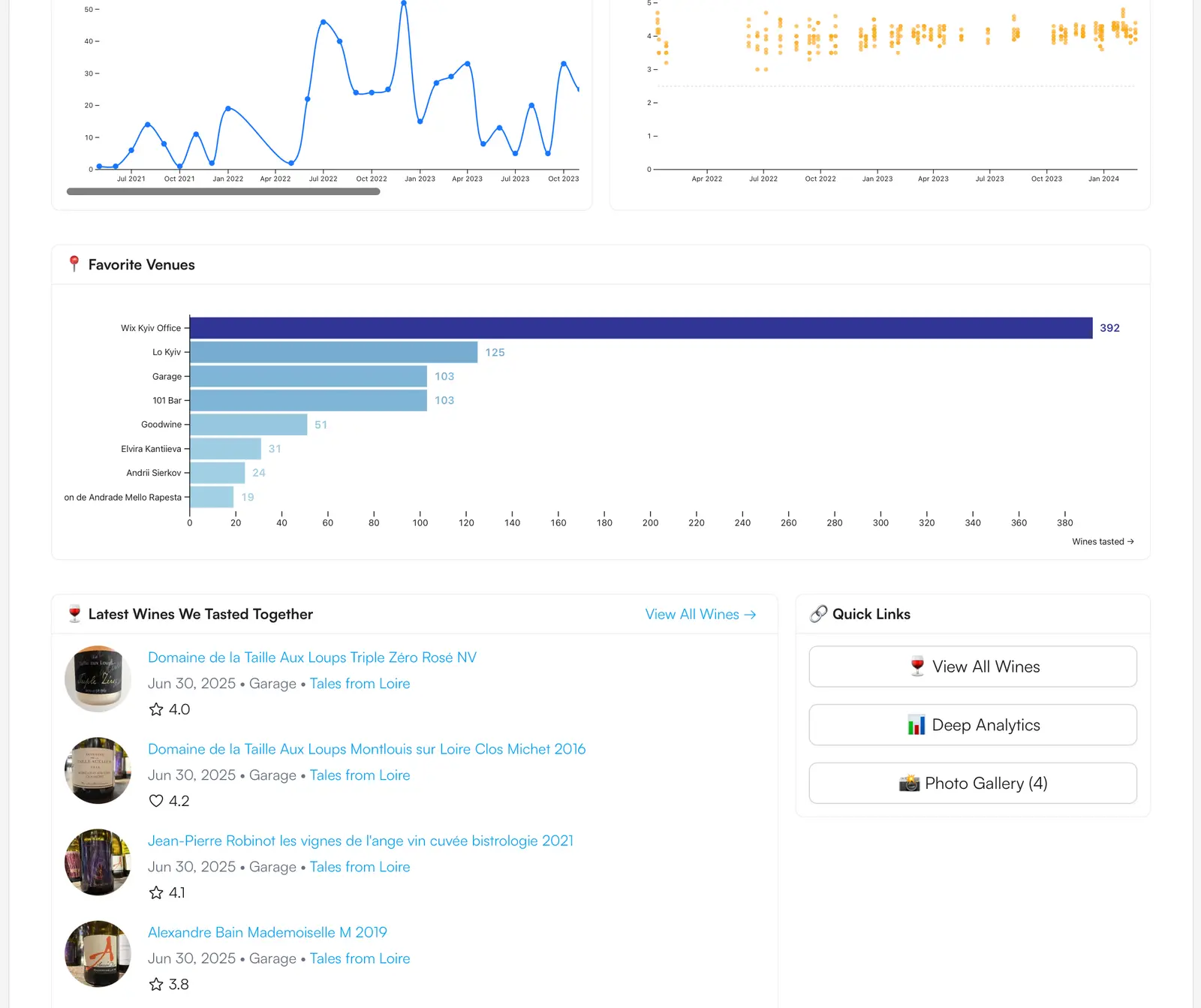The image size is (1201, 1008).
Task: Click the pin icon beside Favorite Venues
Action: click(74, 264)
